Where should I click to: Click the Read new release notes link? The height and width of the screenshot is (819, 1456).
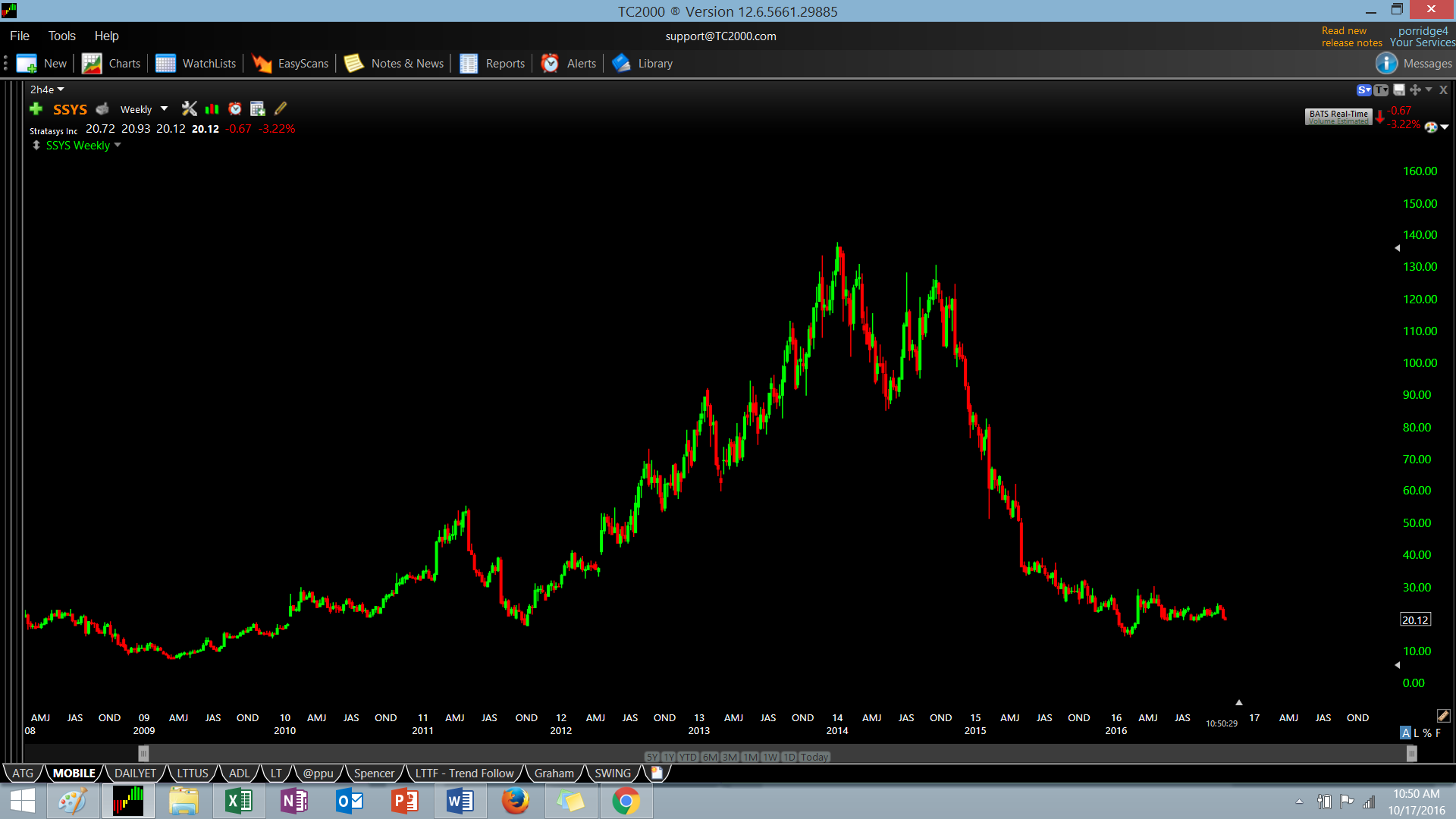click(1351, 36)
